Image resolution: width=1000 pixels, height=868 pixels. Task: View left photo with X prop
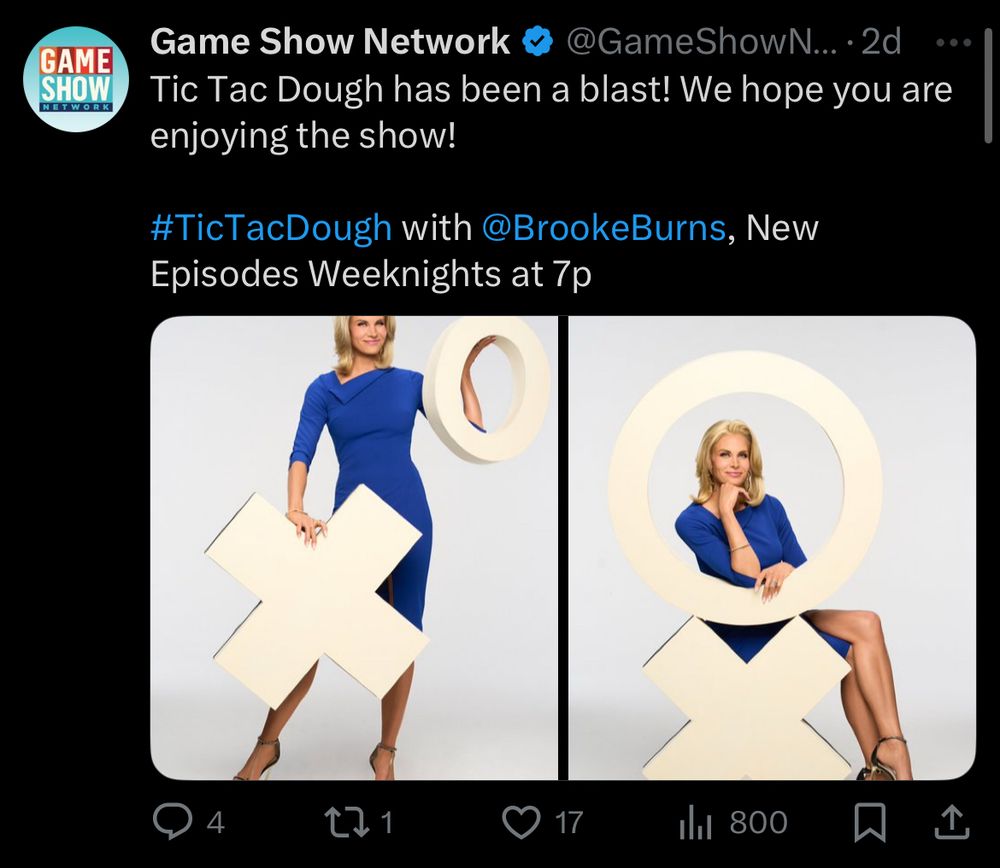tap(354, 548)
